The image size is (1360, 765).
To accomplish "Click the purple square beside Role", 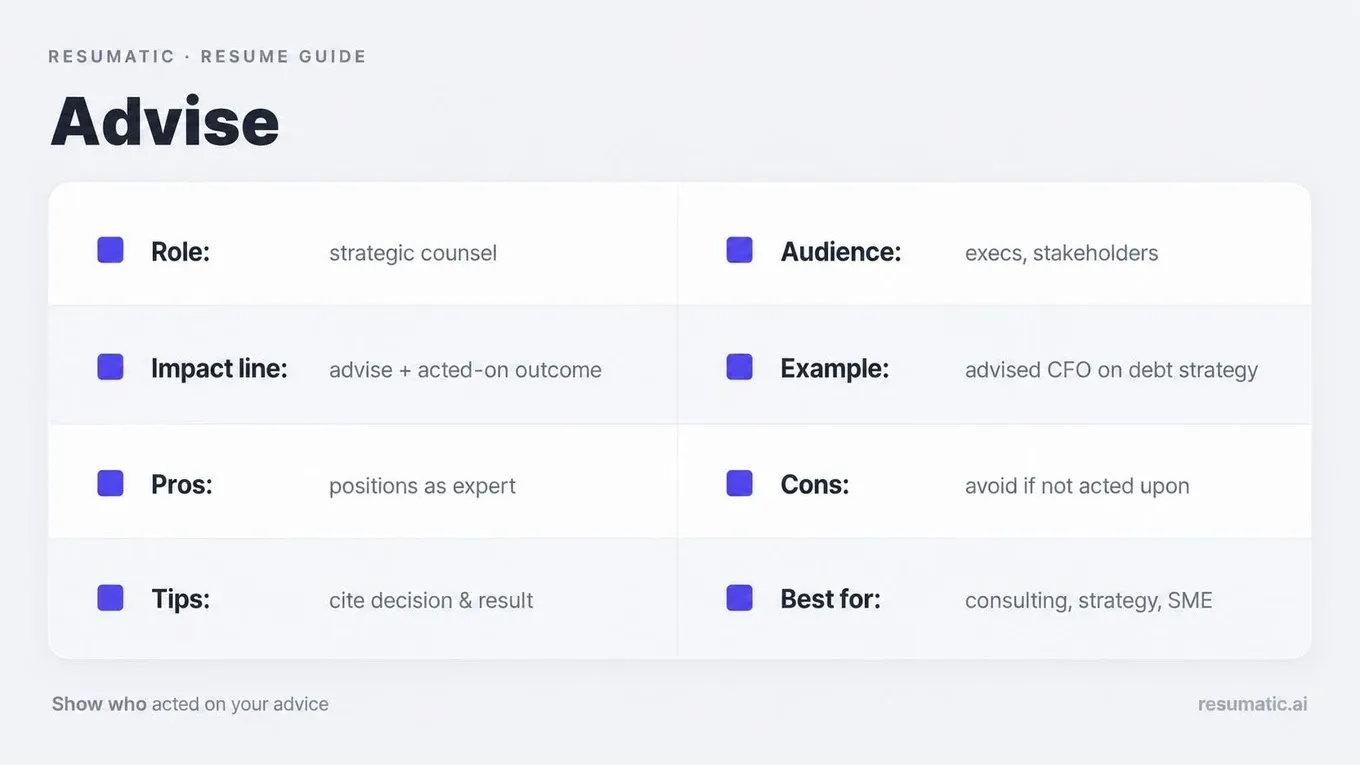I will pyautogui.click(x=110, y=250).
